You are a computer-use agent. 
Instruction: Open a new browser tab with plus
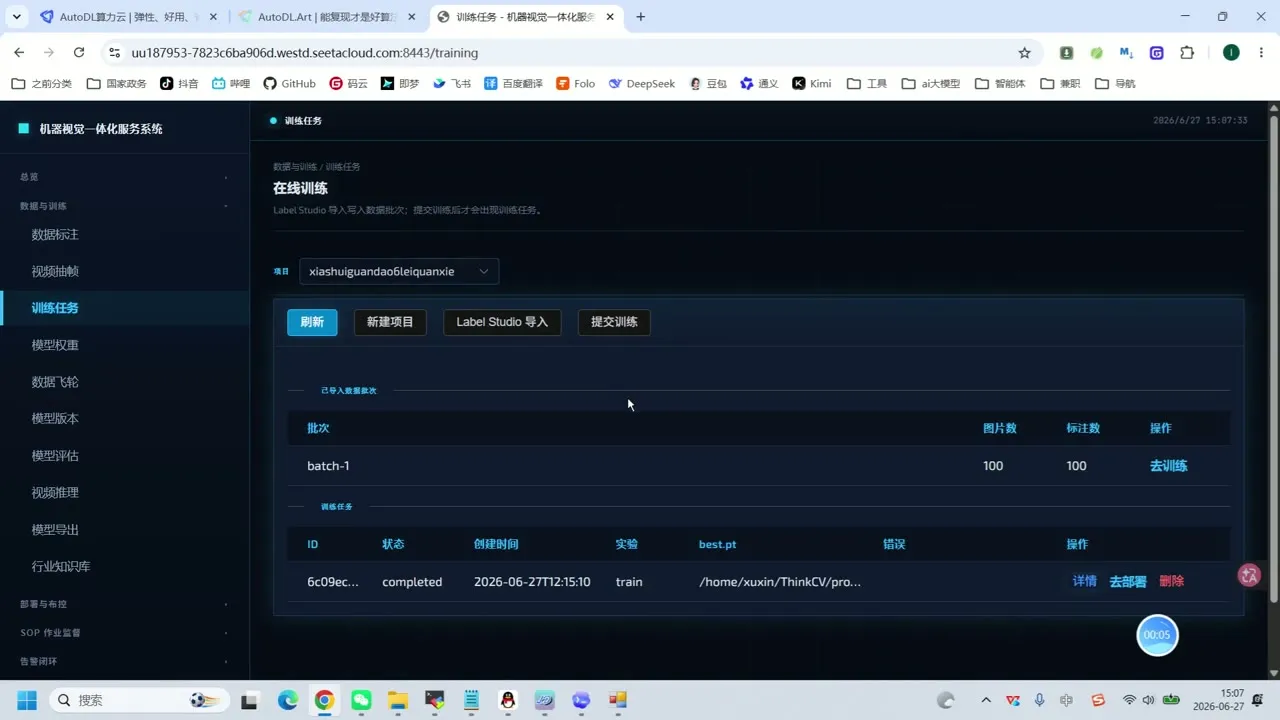[640, 17]
